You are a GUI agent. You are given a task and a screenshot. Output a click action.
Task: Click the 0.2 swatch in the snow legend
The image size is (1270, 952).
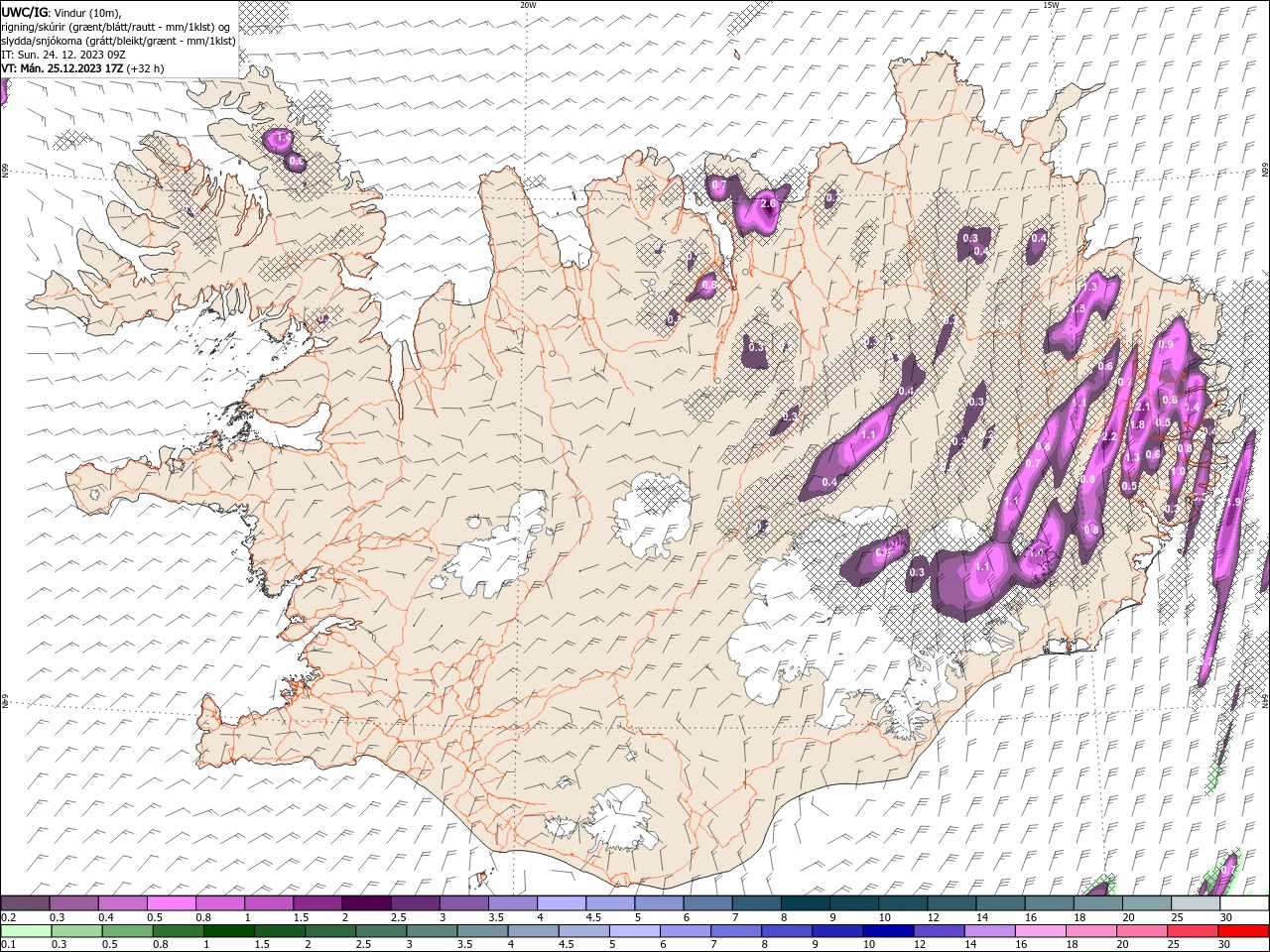25,903
